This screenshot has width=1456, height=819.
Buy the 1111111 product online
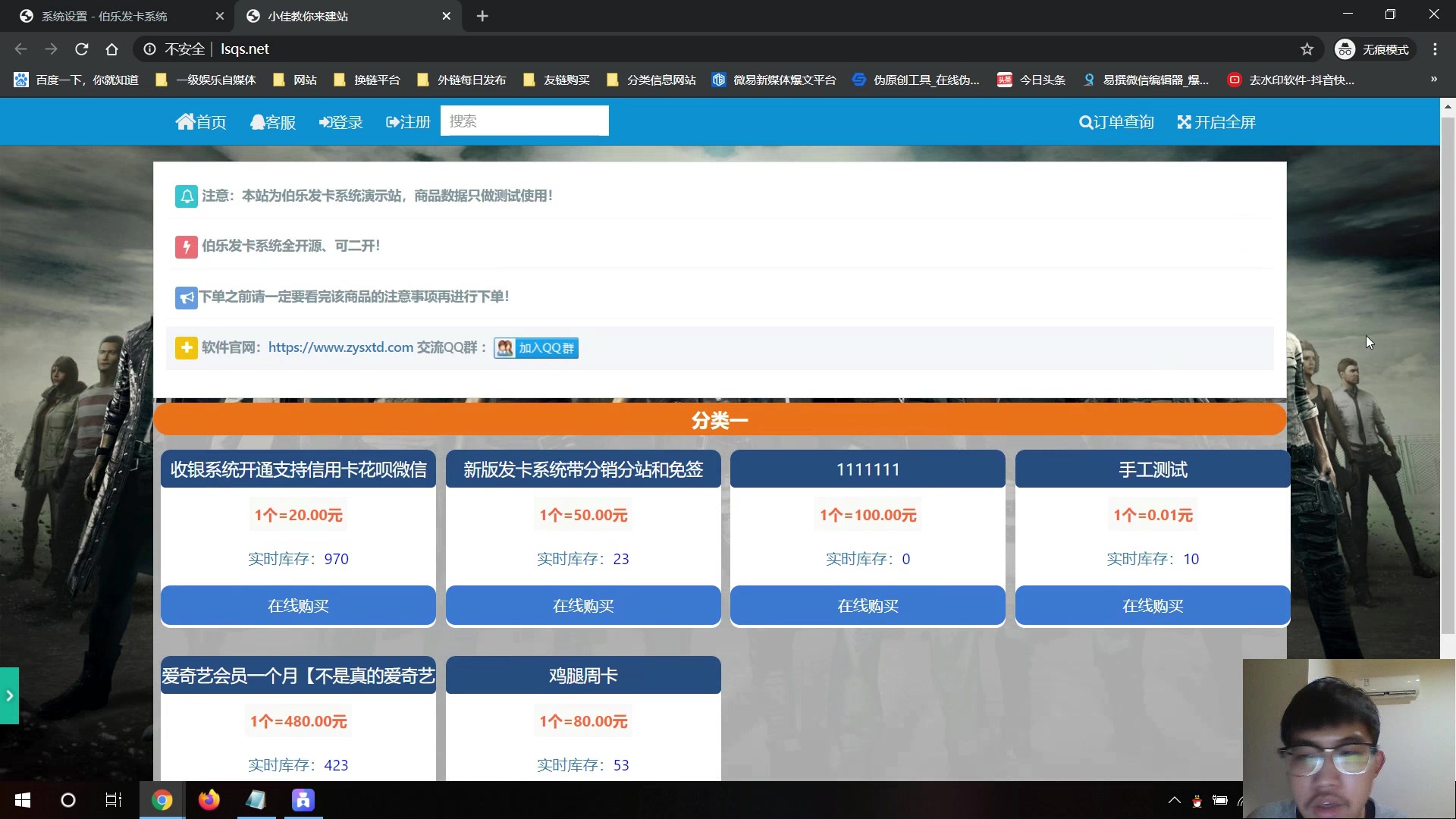868,606
